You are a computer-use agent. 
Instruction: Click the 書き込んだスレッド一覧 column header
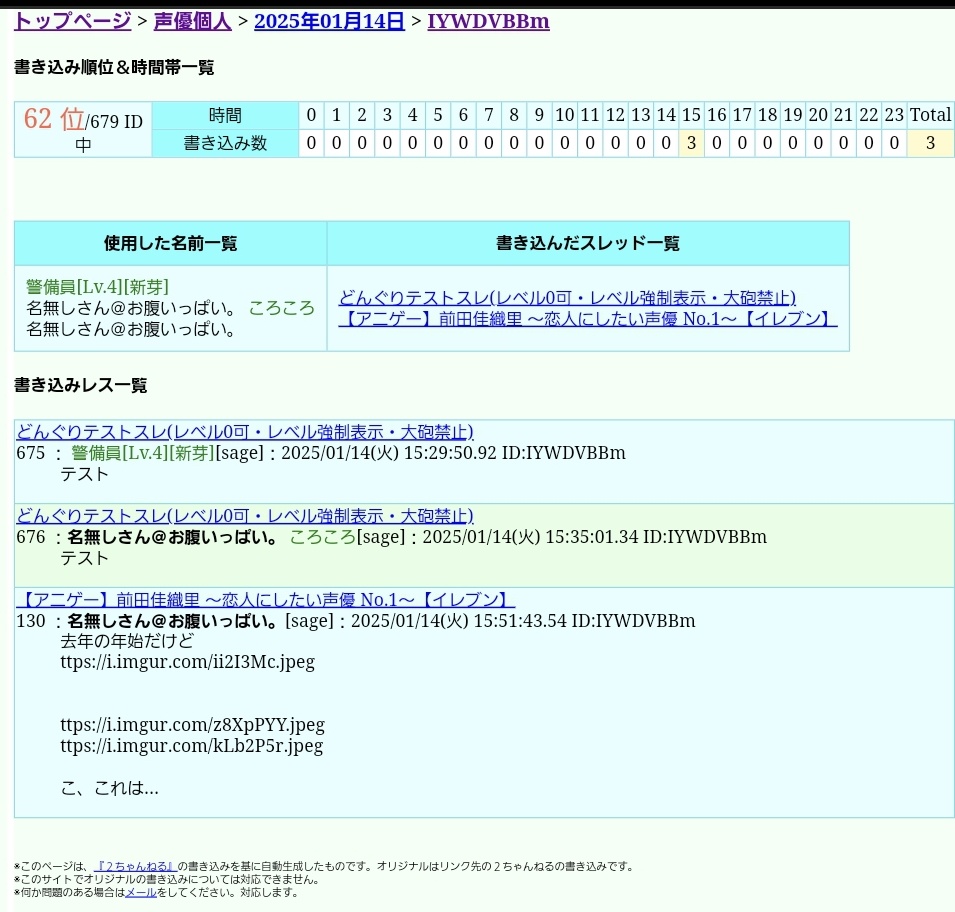pos(588,243)
